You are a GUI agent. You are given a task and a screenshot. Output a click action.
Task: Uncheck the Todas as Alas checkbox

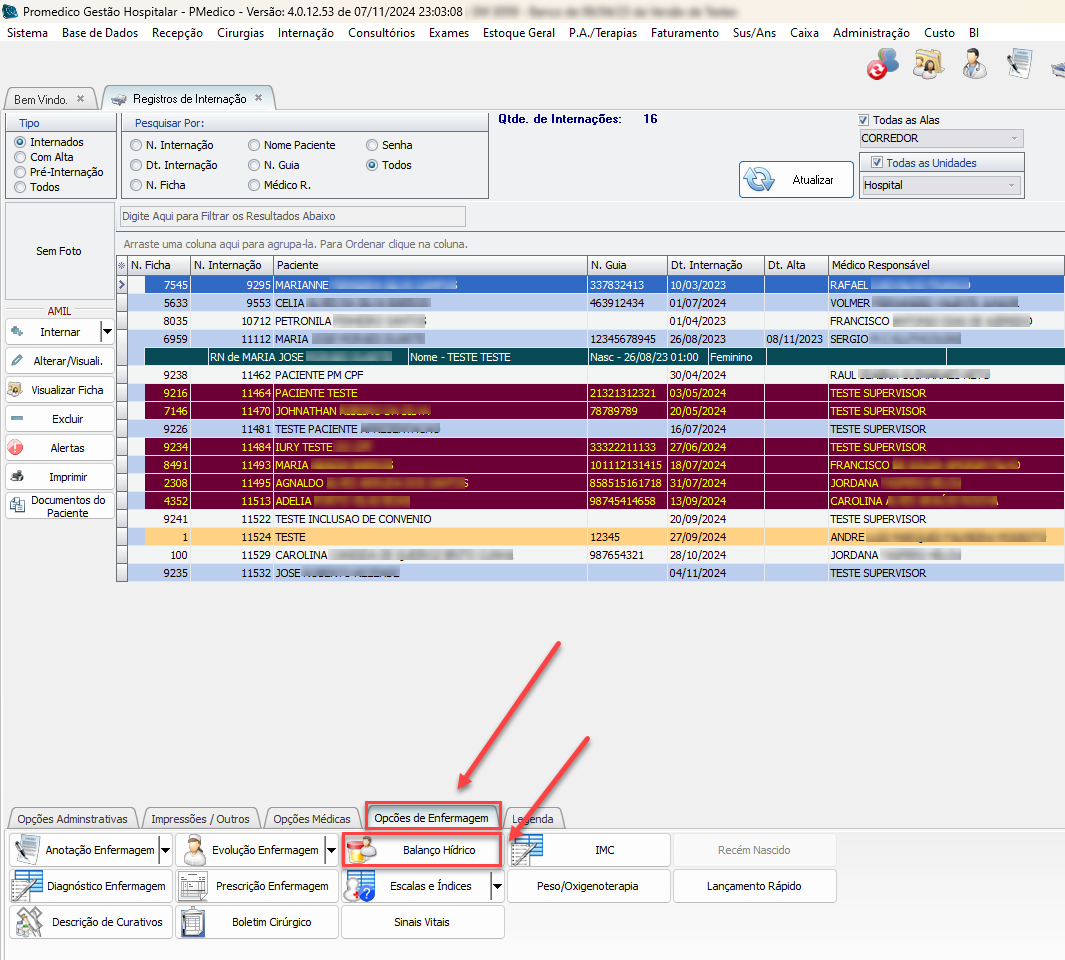[x=865, y=120]
